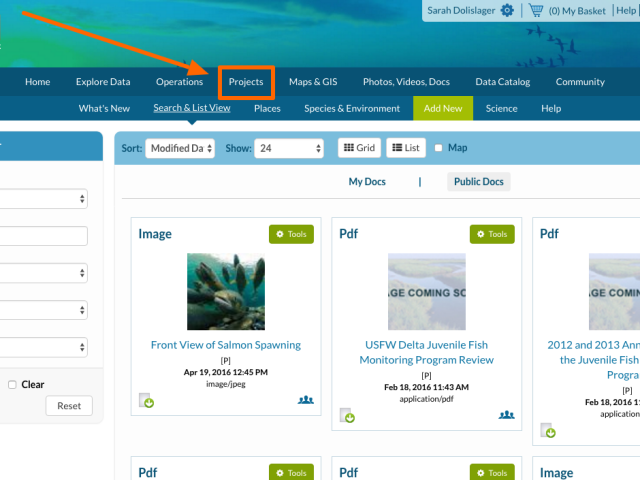Open Tools for the Image salmon card

(291, 234)
